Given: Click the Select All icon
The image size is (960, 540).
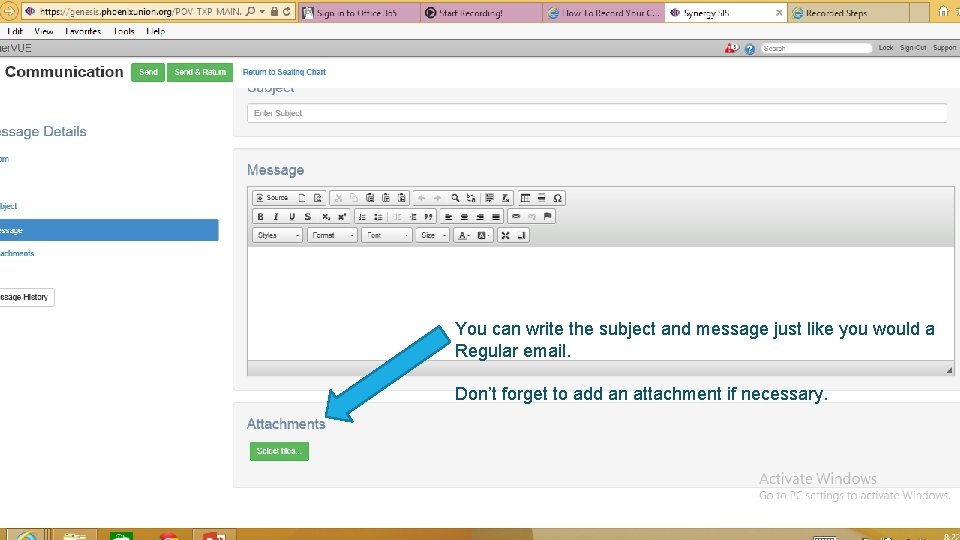Looking at the screenshot, I should click(489, 198).
